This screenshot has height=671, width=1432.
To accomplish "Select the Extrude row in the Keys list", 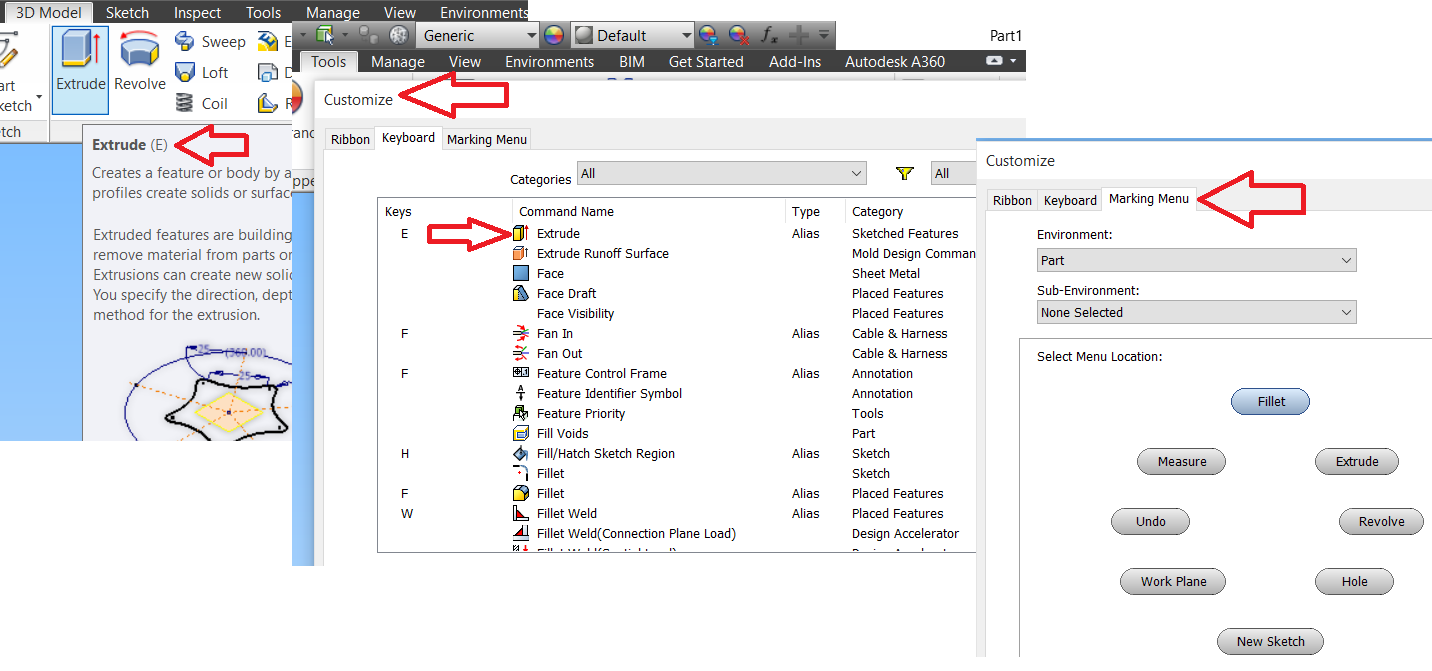I will click(x=557, y=233).
